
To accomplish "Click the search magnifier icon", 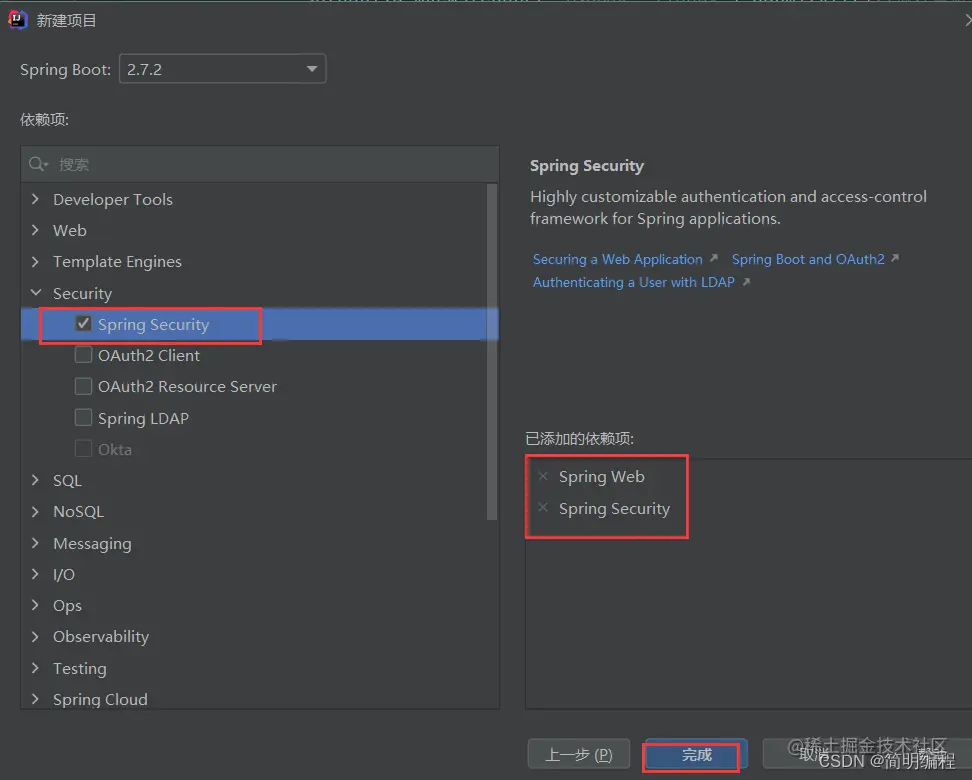I will (37, 164).
